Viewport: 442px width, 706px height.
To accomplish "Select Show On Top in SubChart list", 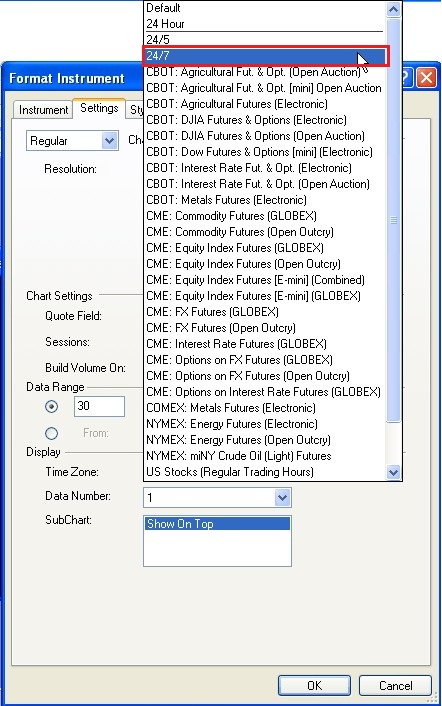I will click(217, 524).
